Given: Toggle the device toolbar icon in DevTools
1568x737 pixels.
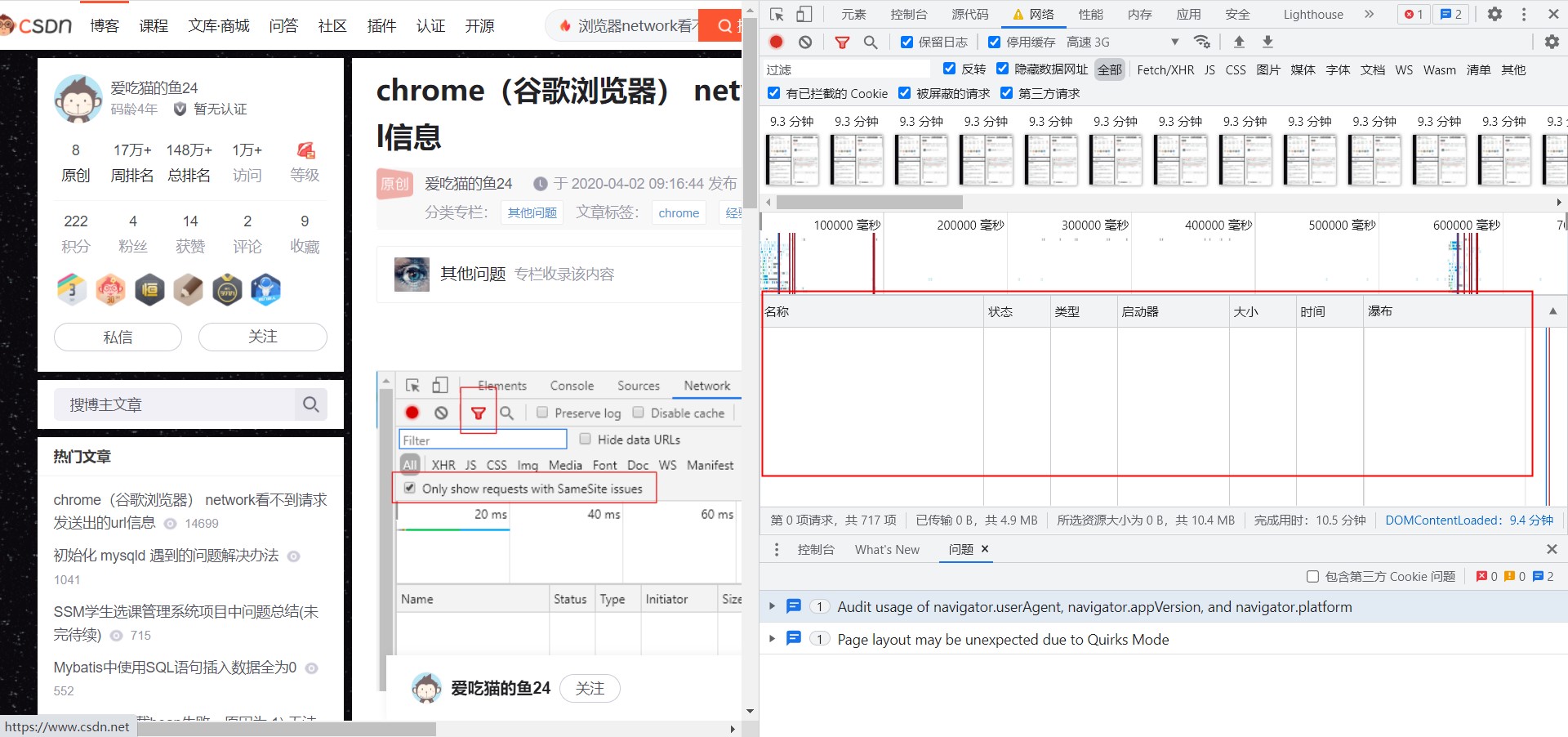Looking at the screenshot, I should coord(804,14).
